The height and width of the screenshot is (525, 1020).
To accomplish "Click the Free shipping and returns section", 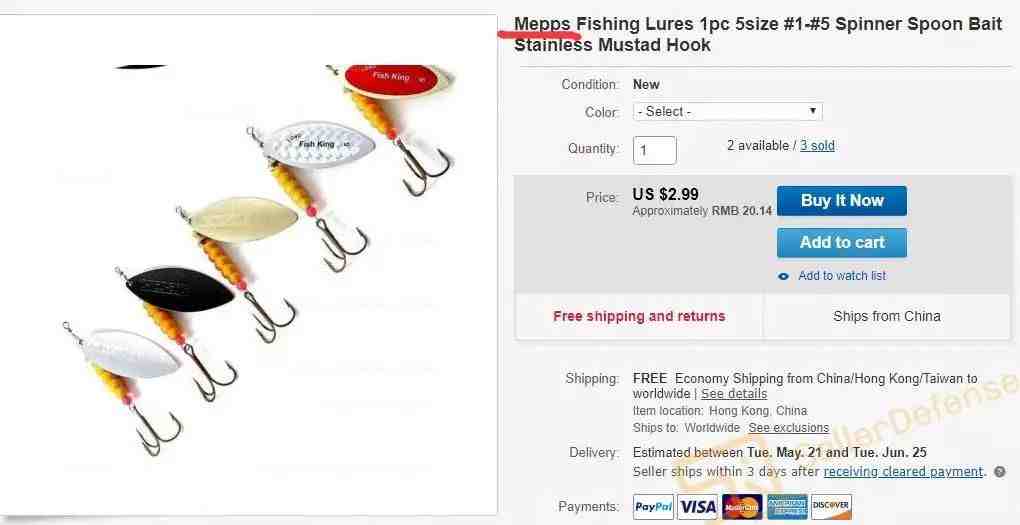I will tap(639, 316).
